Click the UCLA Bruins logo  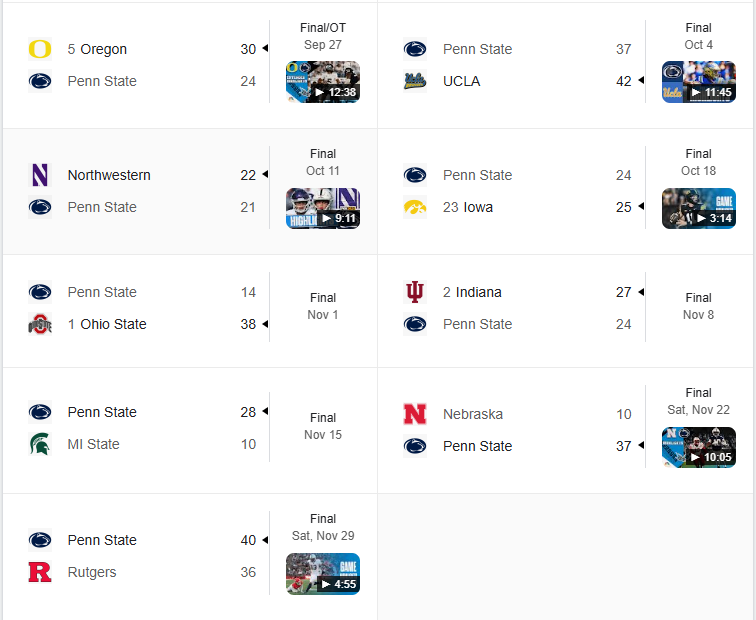click(415, 81)
